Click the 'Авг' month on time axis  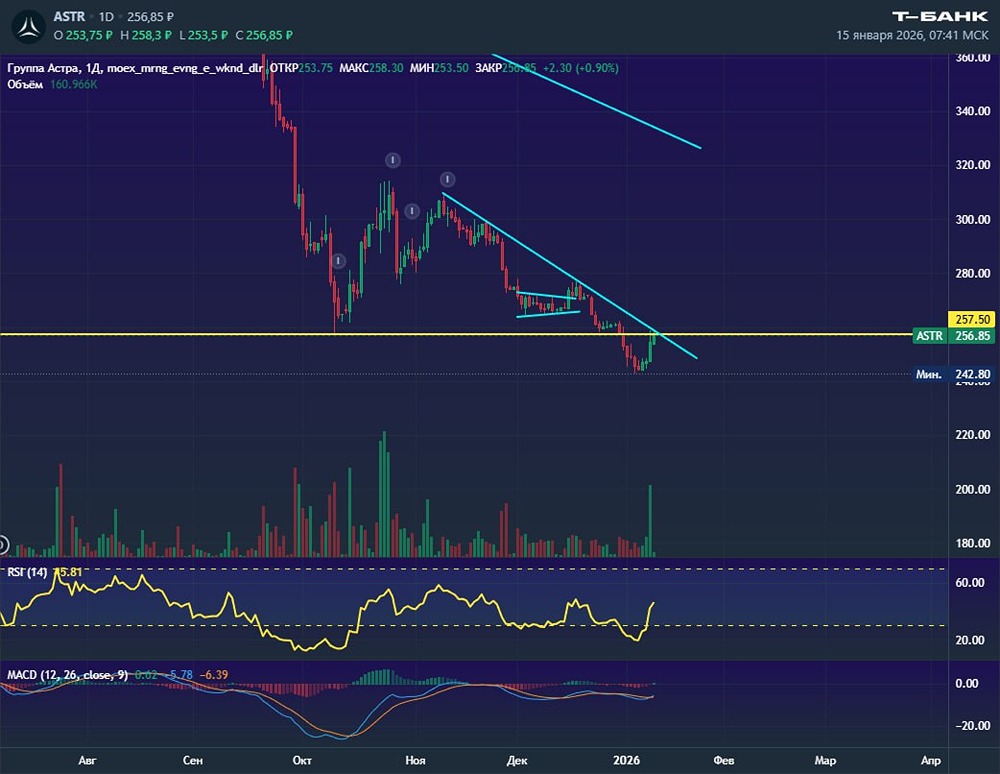87,760
